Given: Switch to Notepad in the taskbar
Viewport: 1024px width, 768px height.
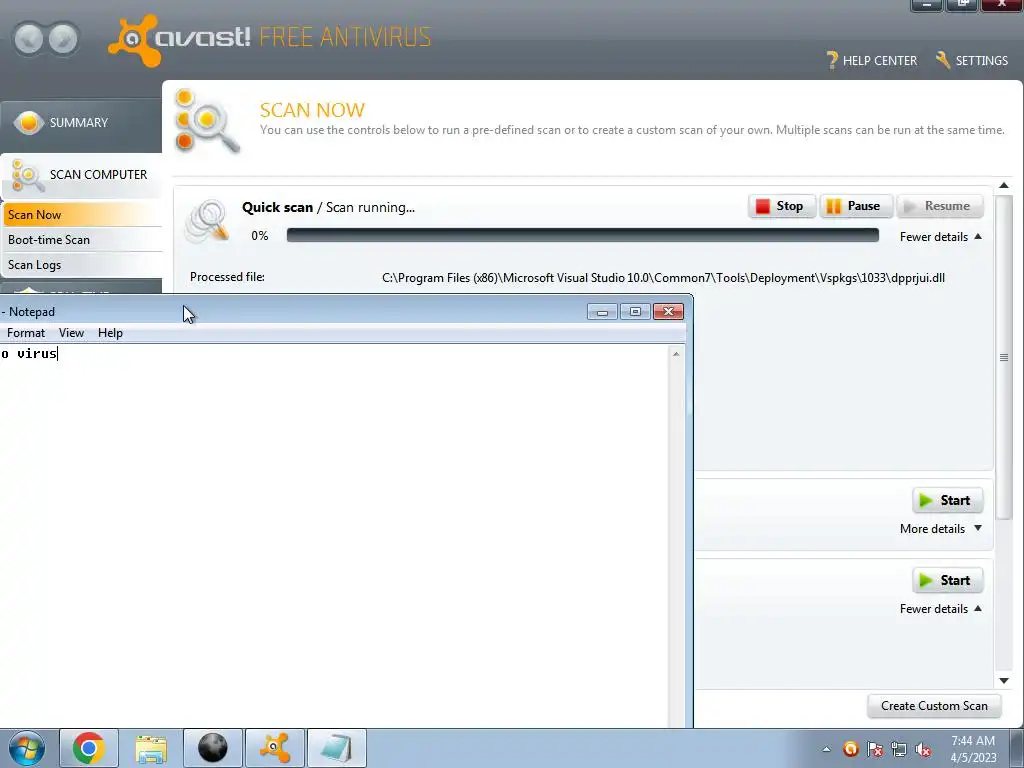Looking at the screenshot, I should click(337, 748).
